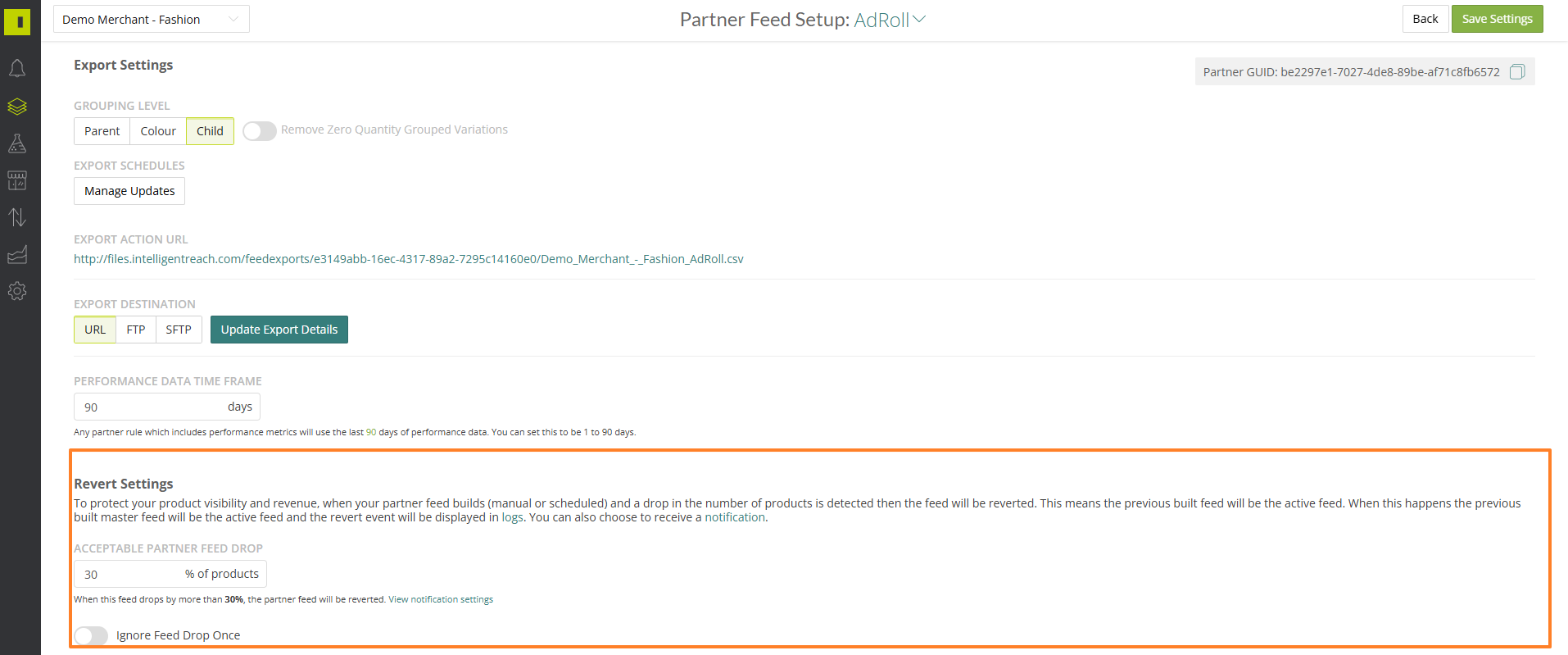Open the area chart sidebar icon
Viewport: 1568px width, 655px height.
point(17,255)
